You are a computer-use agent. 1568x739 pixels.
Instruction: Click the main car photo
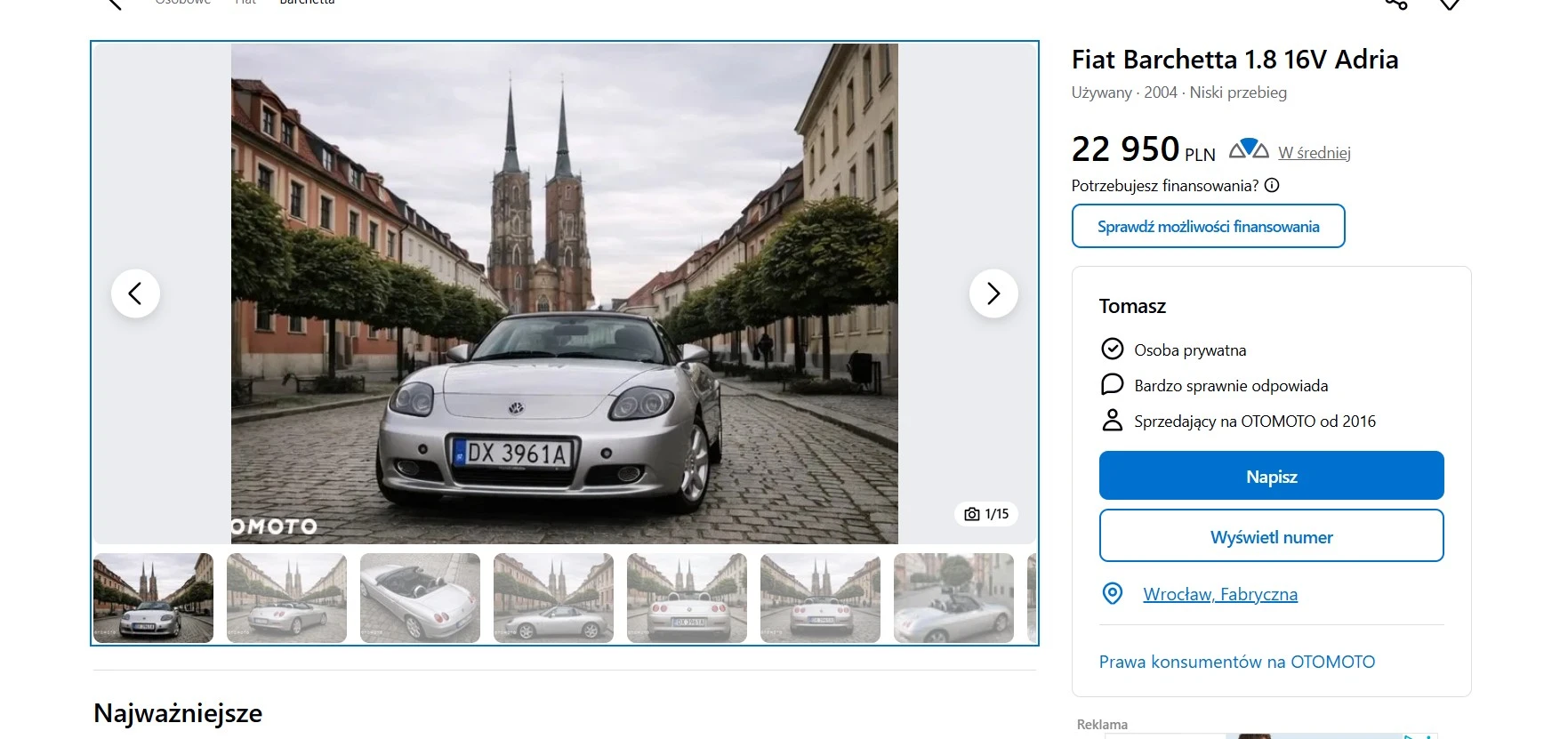tap(564, 293)
